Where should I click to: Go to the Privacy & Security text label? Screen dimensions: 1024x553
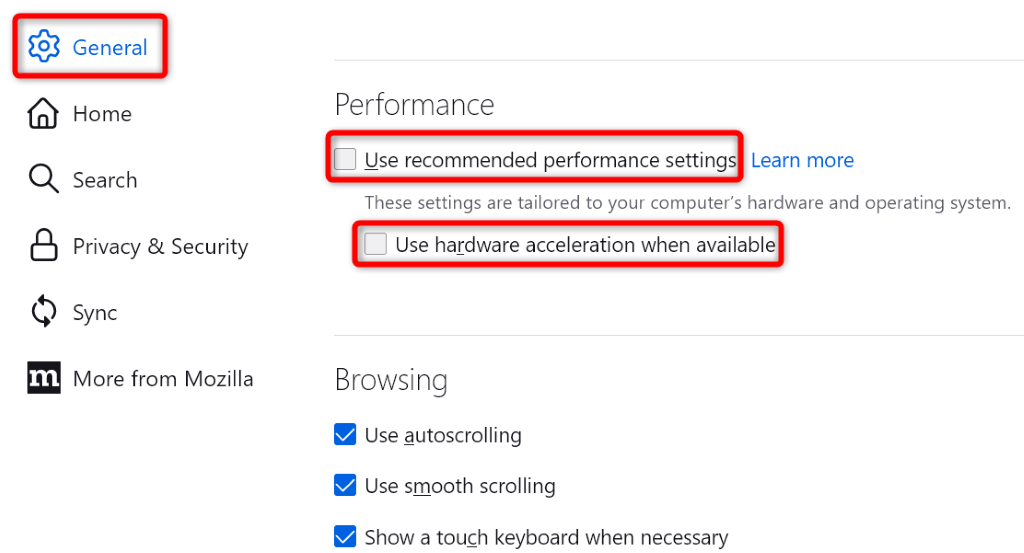point(160,246)
